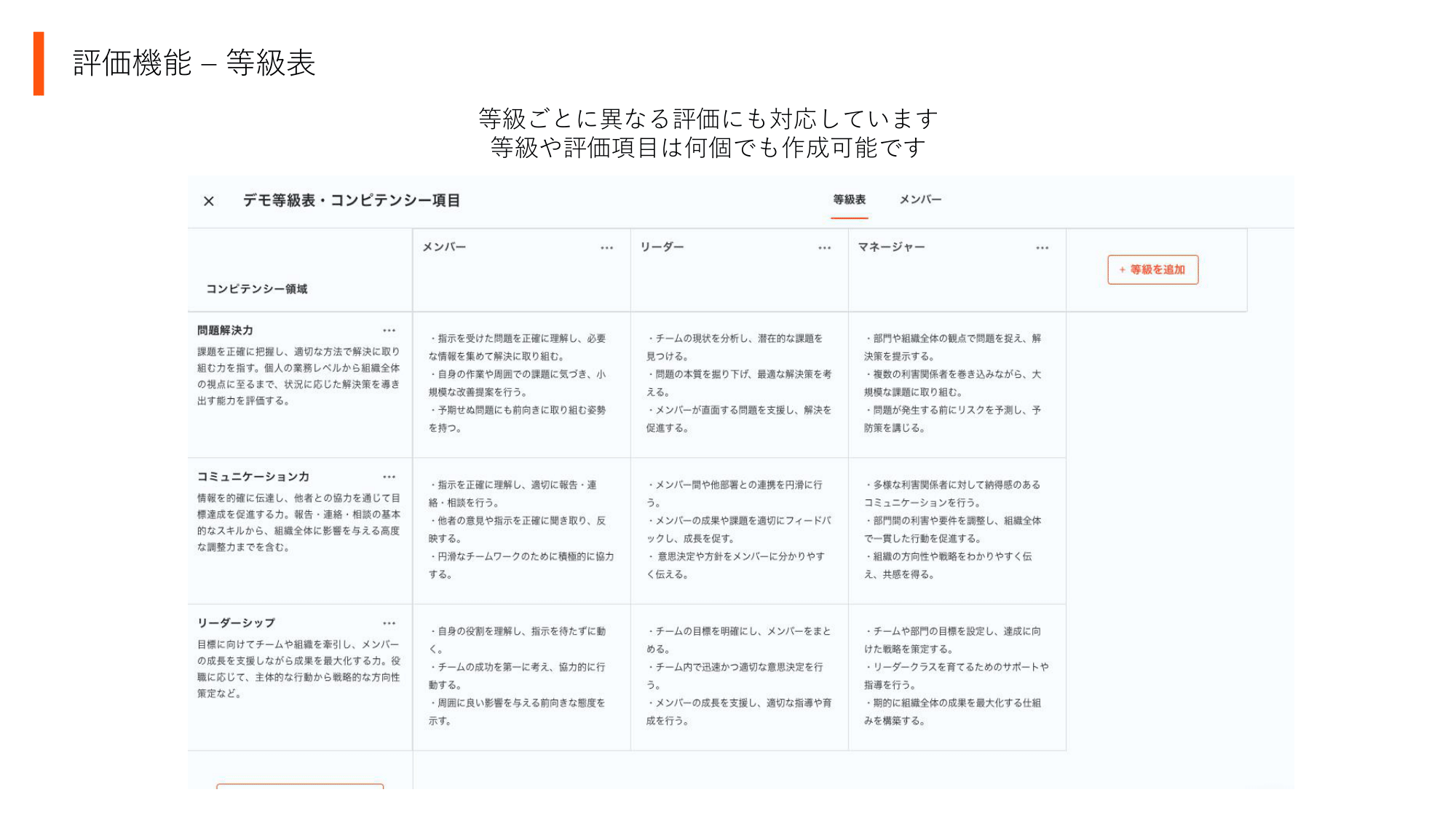Viewport: 1456px width, 819px height.
Task: Open the コミュニケーション力 row options menu
Action: (389, 477)
